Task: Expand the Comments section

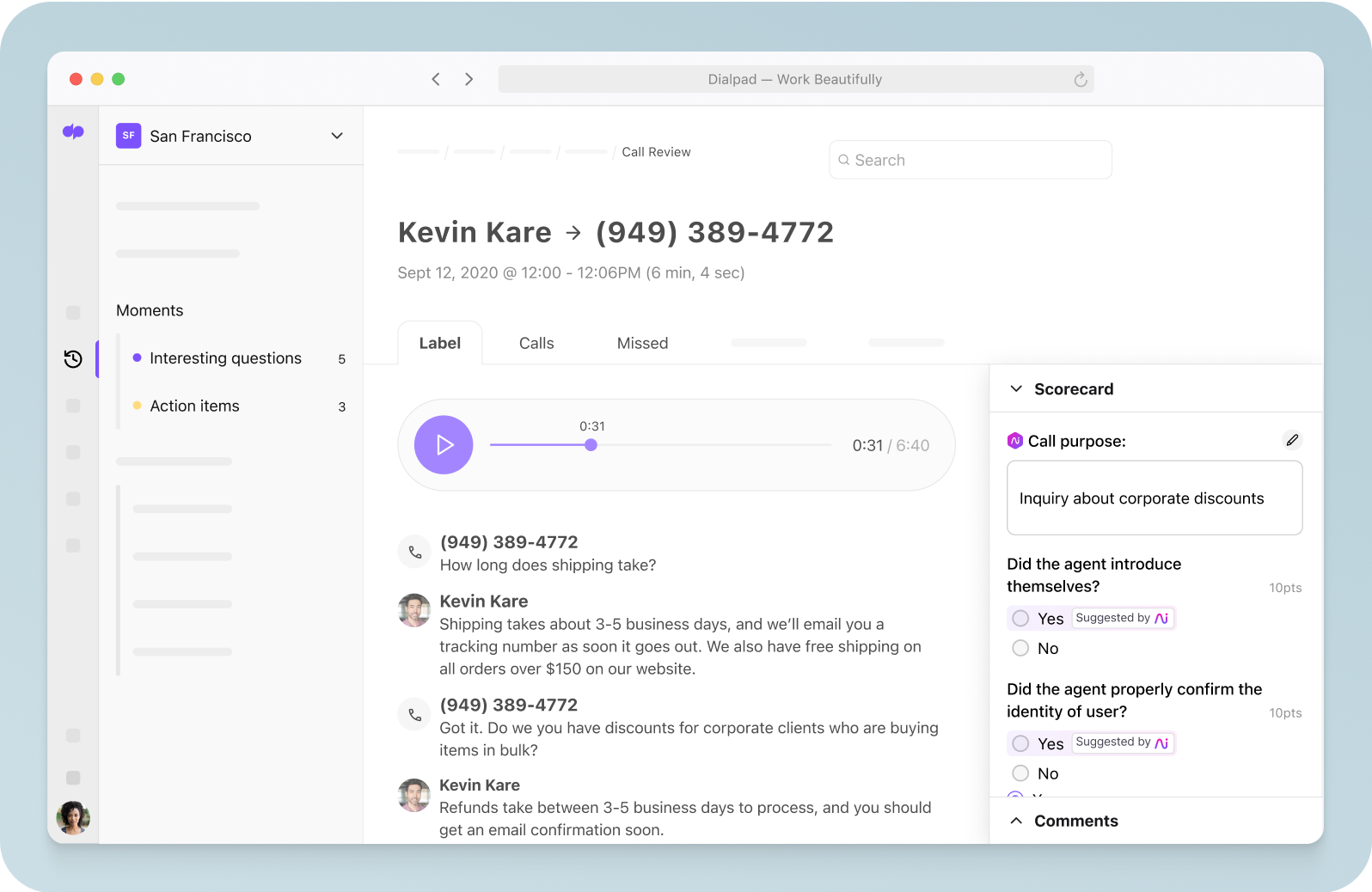Action: coord(1016,821)
